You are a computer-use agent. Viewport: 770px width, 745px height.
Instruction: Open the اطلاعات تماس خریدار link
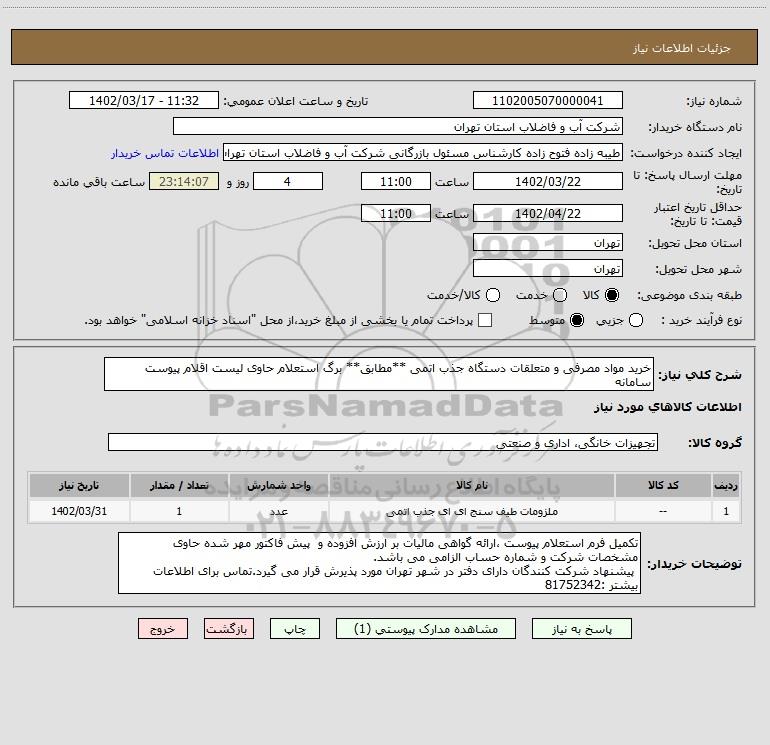click(165, 153)
